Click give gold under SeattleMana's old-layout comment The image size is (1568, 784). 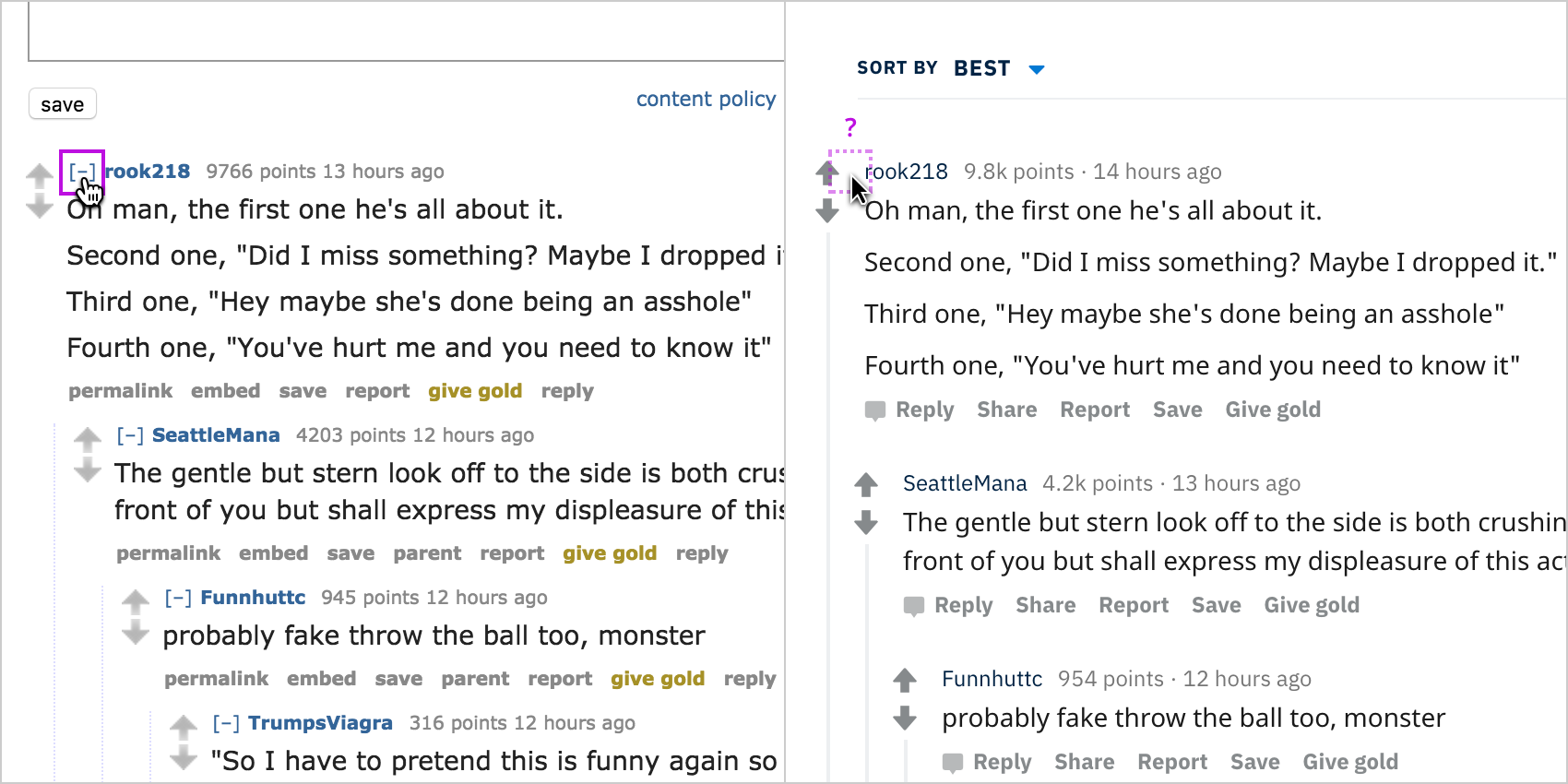pyautogui.click(x=610, y=553)
